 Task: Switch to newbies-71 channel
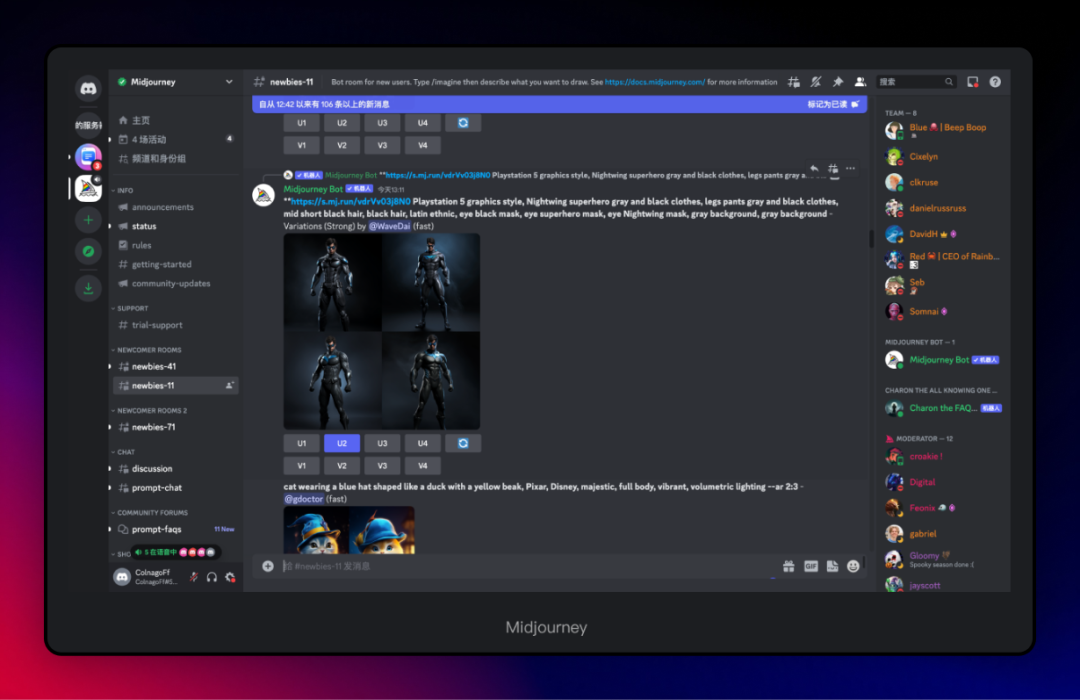point(176,427)
